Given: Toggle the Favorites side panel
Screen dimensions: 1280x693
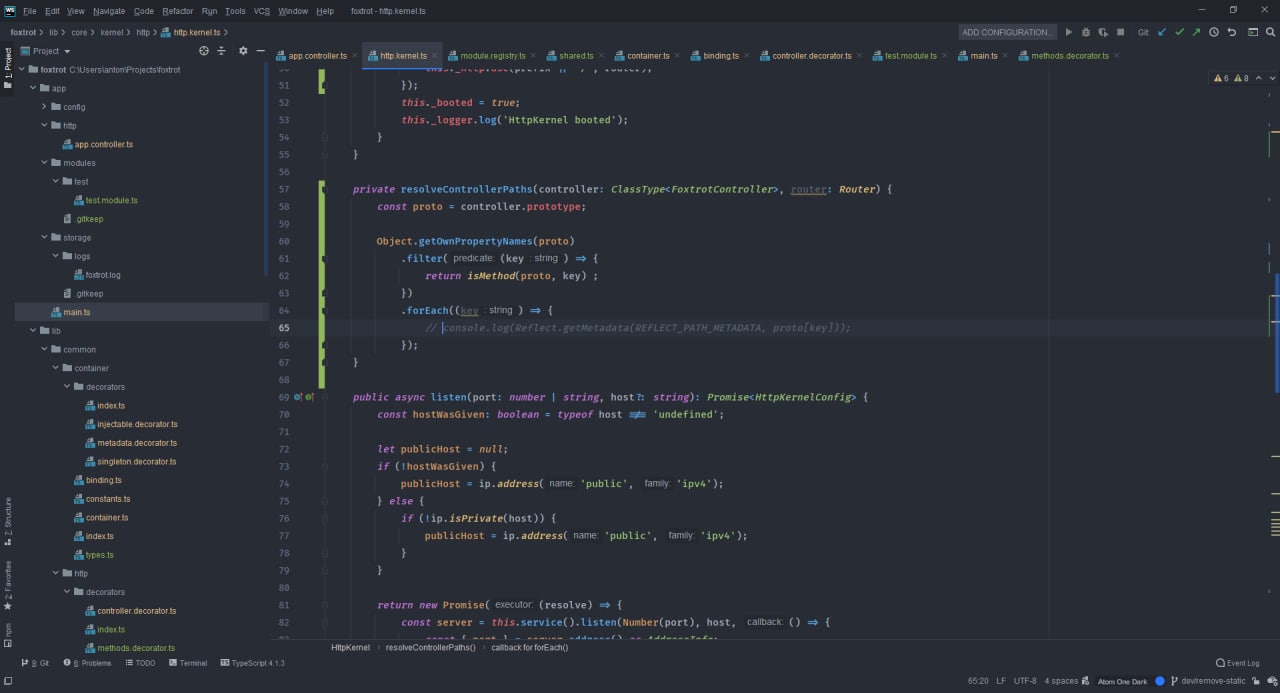Looking at the screenshot, I should click(8, 585).
